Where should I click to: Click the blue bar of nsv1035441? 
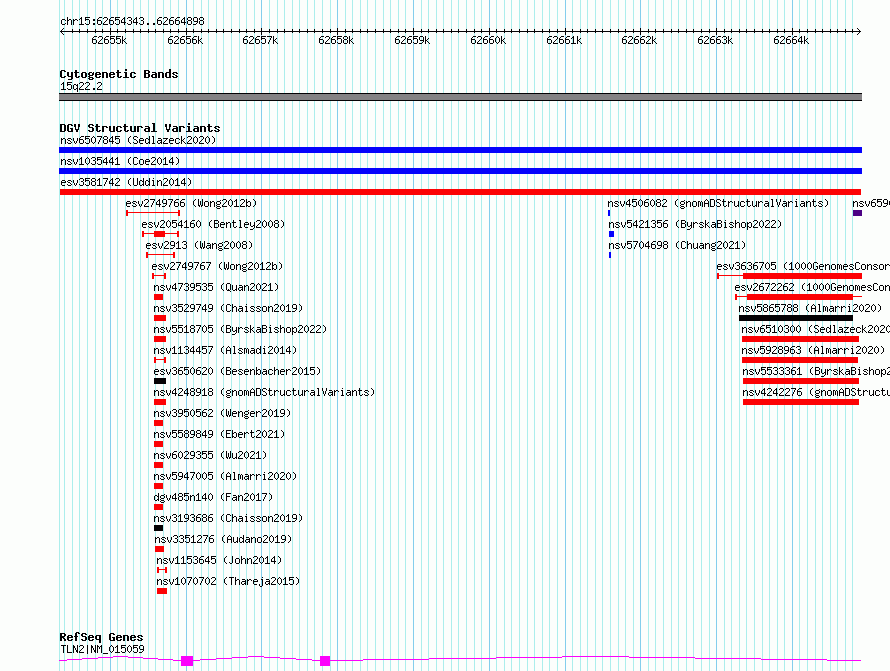pyautogui.click(x=460, y=171)
